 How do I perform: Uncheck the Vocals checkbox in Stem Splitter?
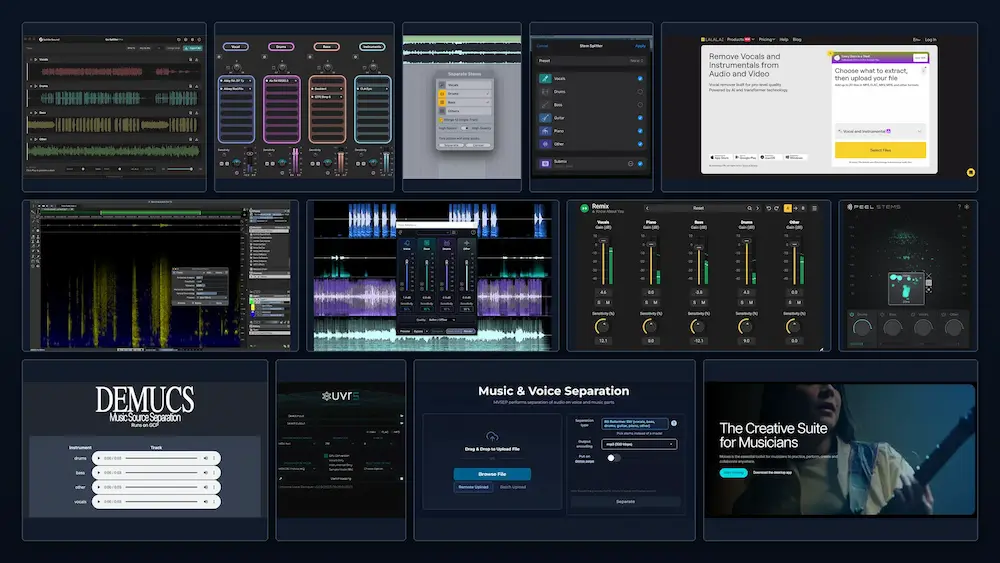[x=640, y=78]
